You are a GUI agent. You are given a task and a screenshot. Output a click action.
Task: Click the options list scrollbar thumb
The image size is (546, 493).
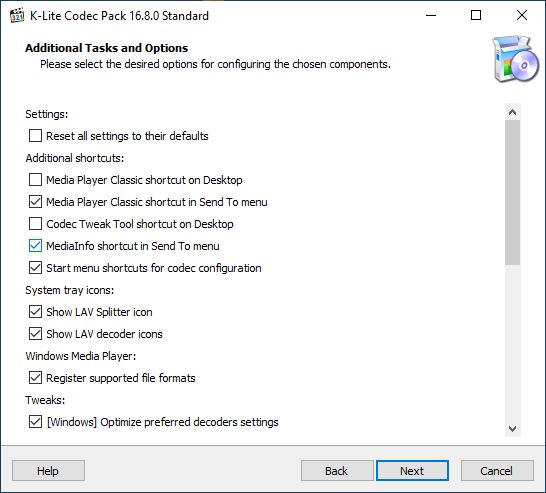[512, 193]
